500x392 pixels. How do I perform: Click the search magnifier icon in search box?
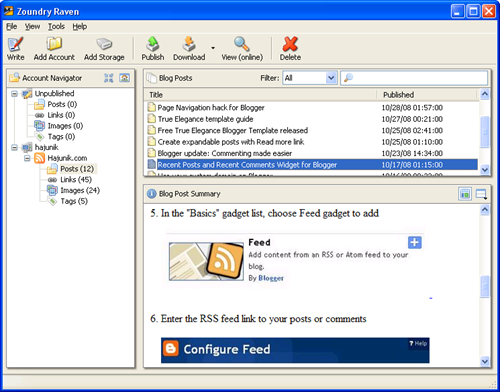pos(348,78)
